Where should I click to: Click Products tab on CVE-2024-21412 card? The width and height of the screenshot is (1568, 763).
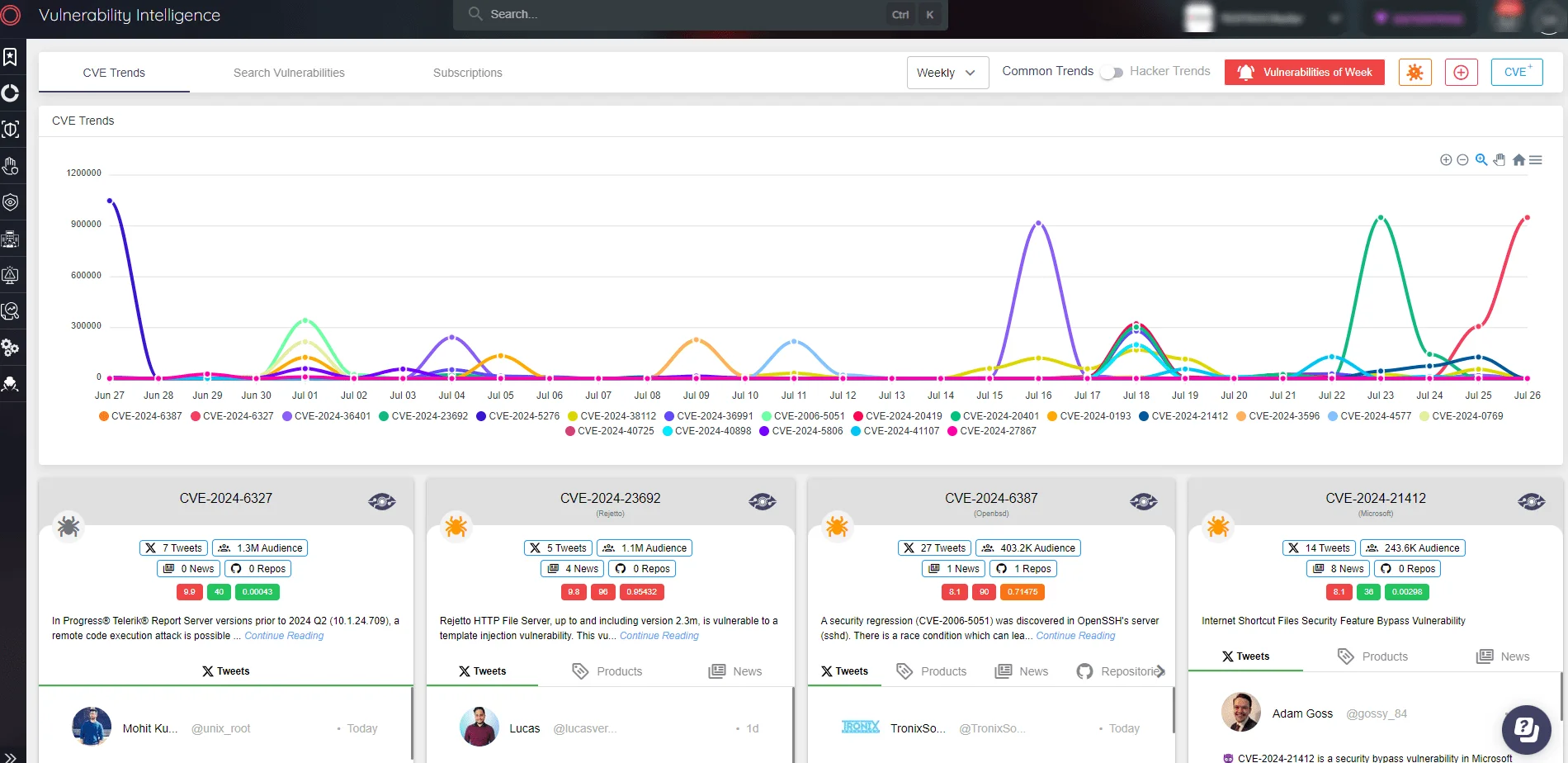point(1373,656)
